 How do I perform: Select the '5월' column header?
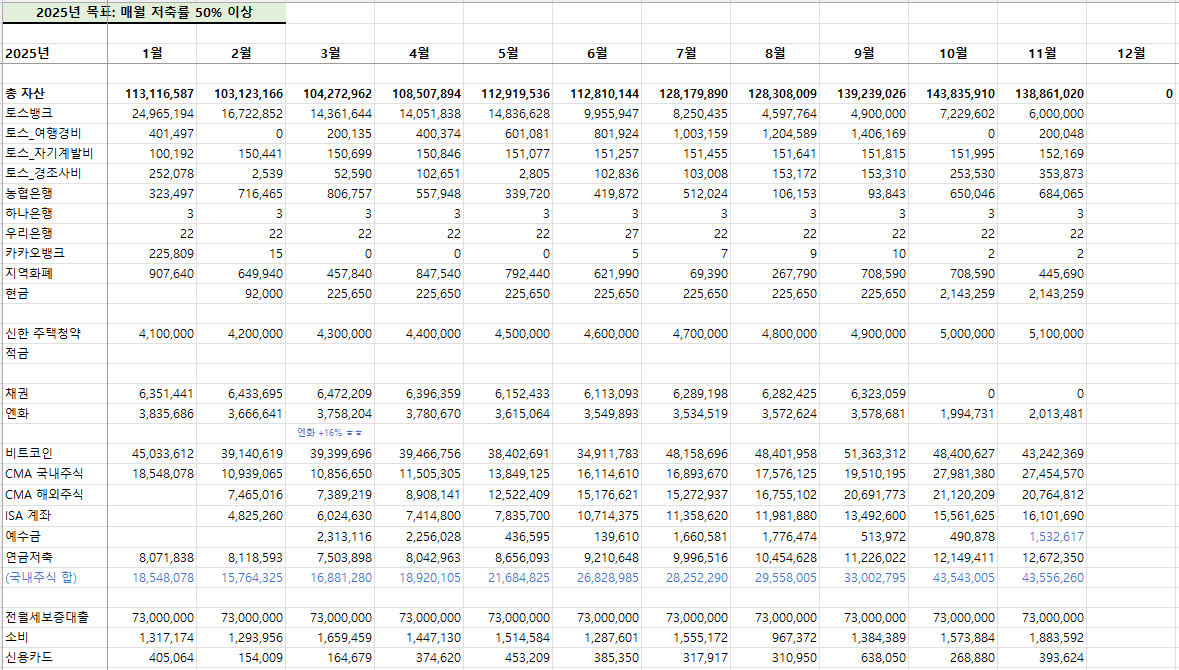coord(508,53)
